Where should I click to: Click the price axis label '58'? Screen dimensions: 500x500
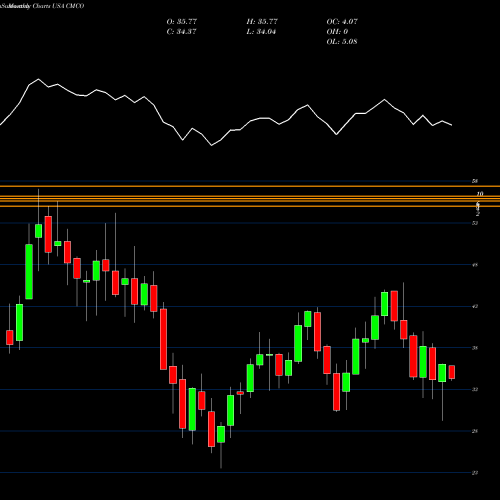click(475, 181)
